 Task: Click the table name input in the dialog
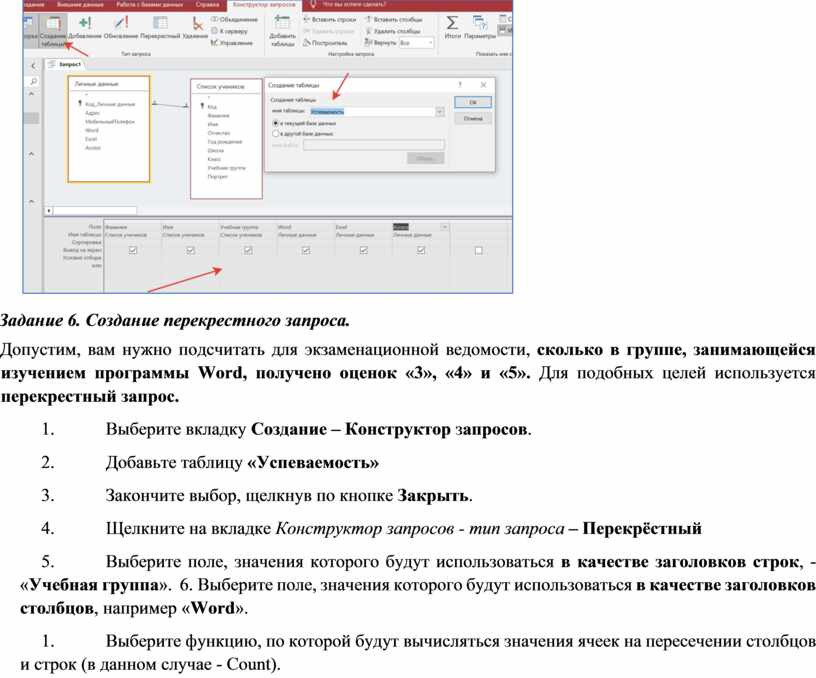tap(372, 111)
